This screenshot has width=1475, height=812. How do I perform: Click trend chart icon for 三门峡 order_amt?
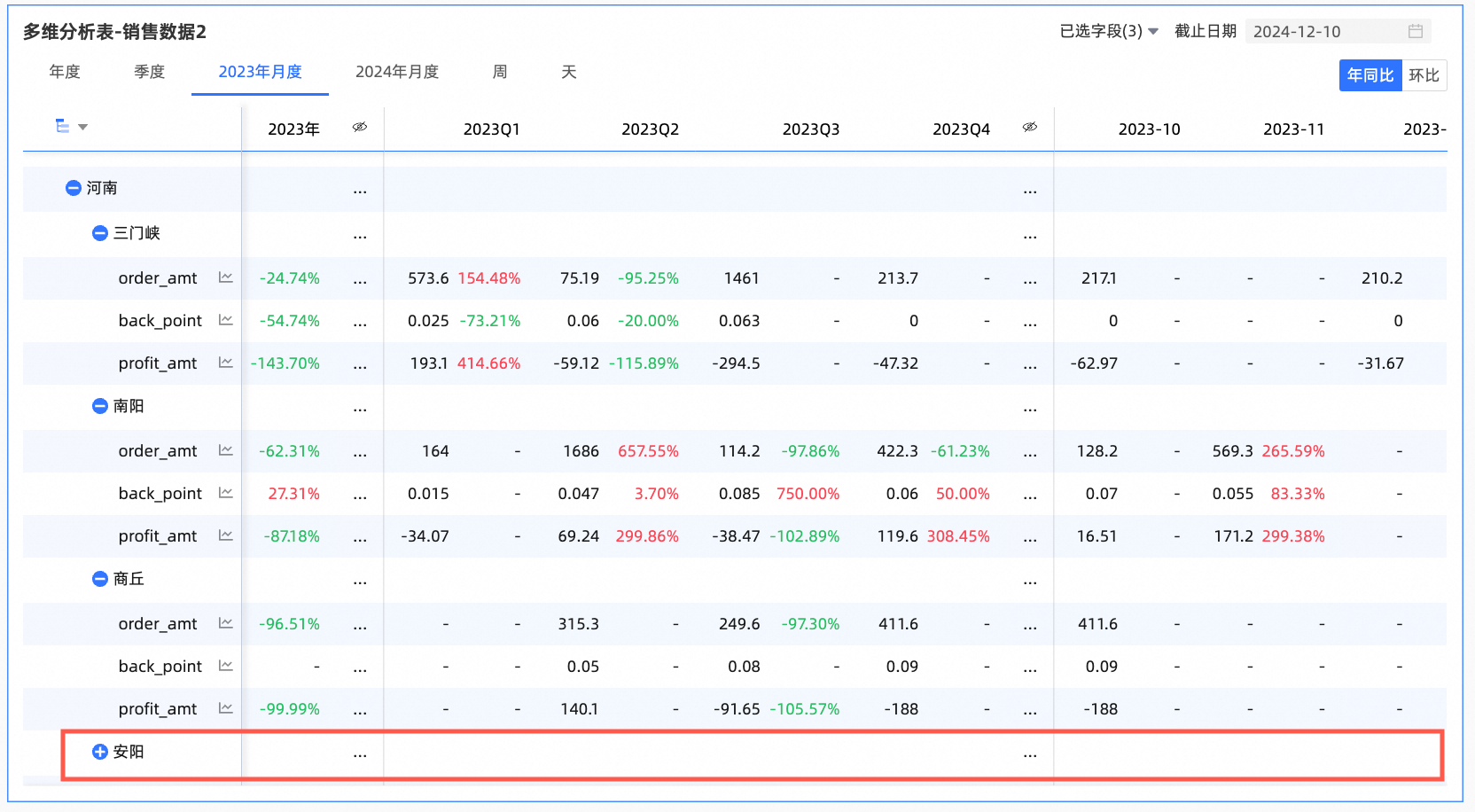click(225, 277)
